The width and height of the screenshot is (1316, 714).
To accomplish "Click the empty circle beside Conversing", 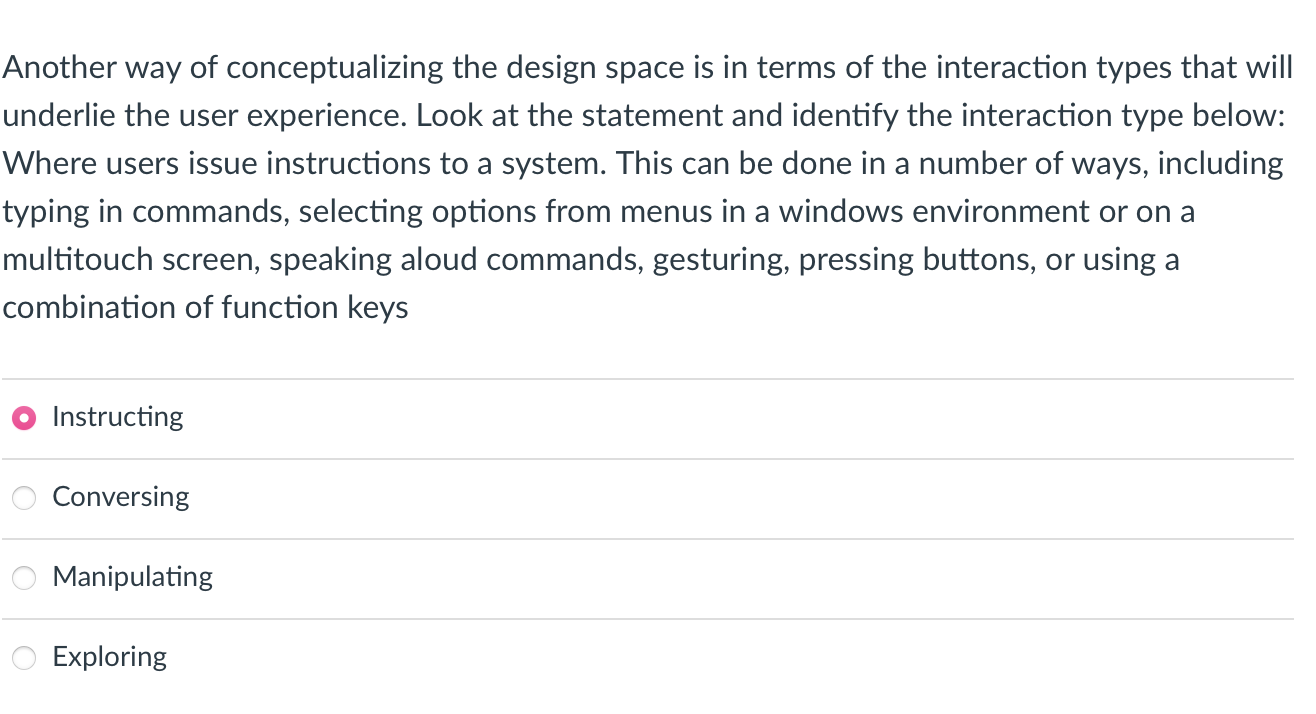I will [x=24, y=497].
